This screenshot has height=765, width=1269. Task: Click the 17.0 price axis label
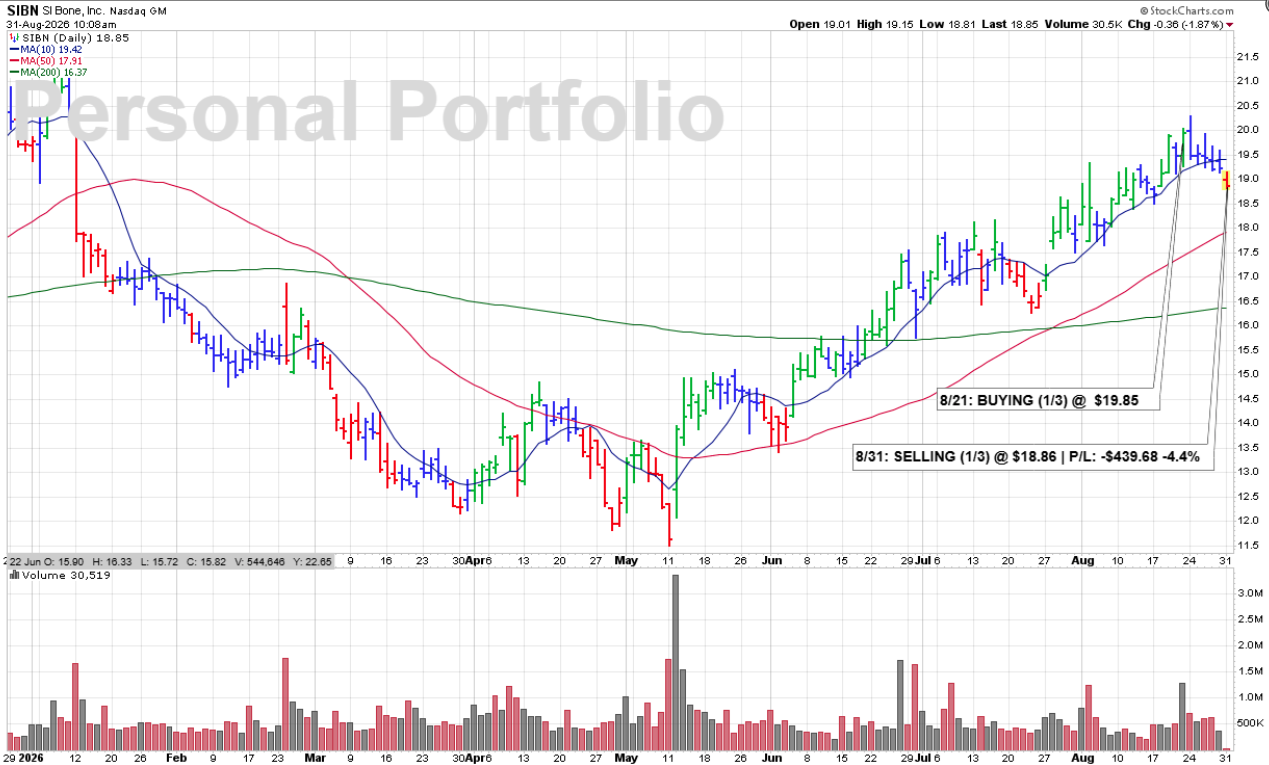[1249, 276]
